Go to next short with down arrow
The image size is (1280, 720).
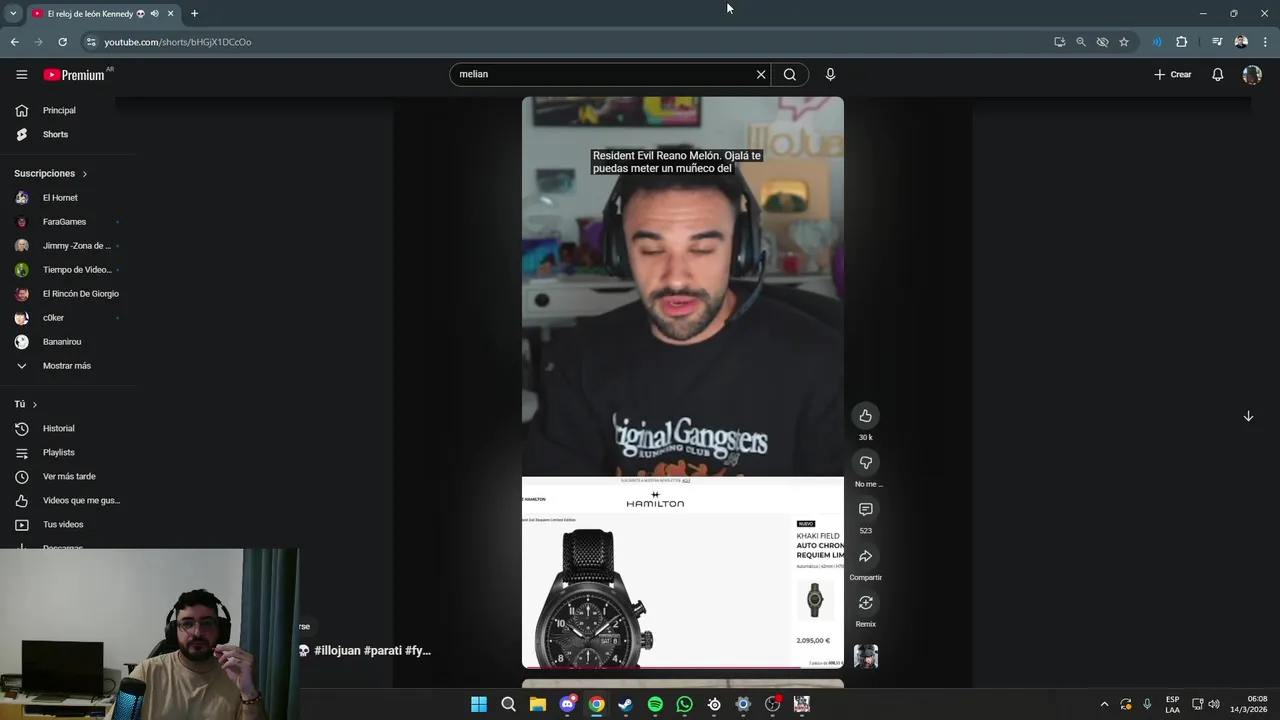(x=1248, y=416)
